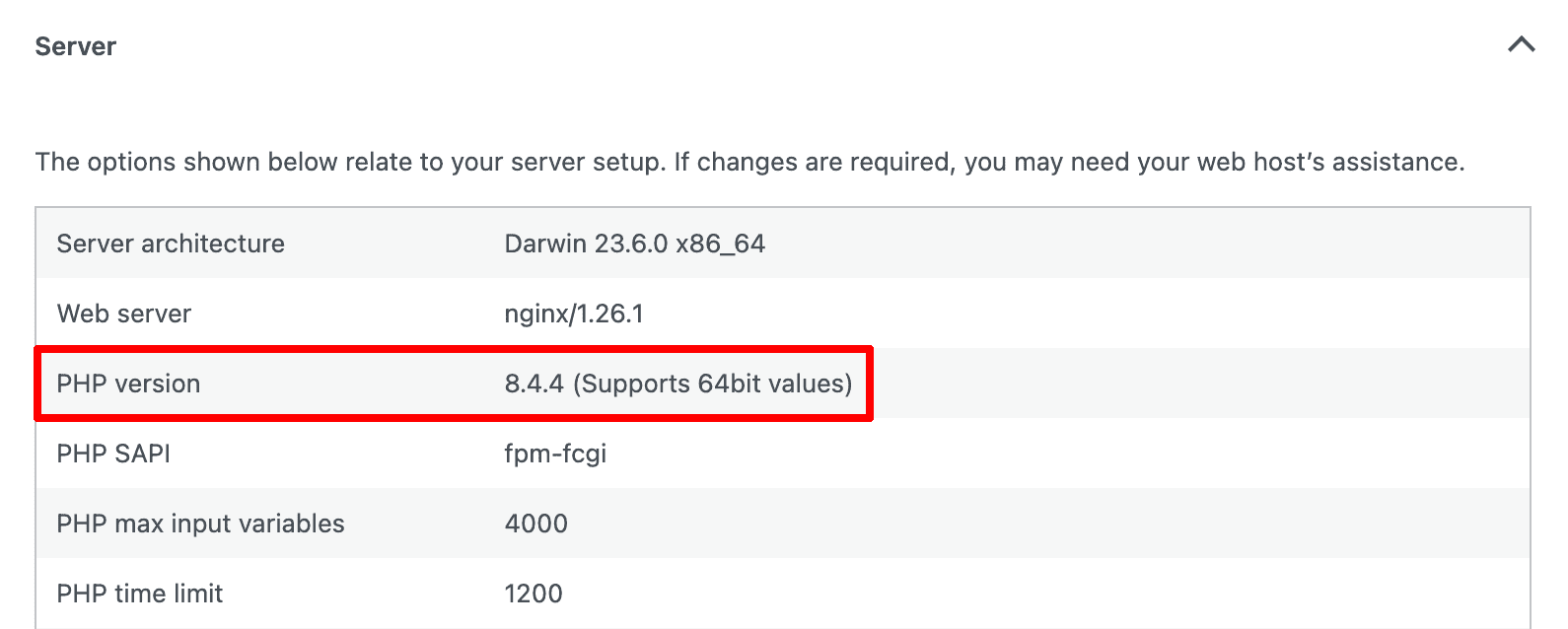Collapse the Server section chevron
Screen dimensions: 1568x629
pos(1522,45)
